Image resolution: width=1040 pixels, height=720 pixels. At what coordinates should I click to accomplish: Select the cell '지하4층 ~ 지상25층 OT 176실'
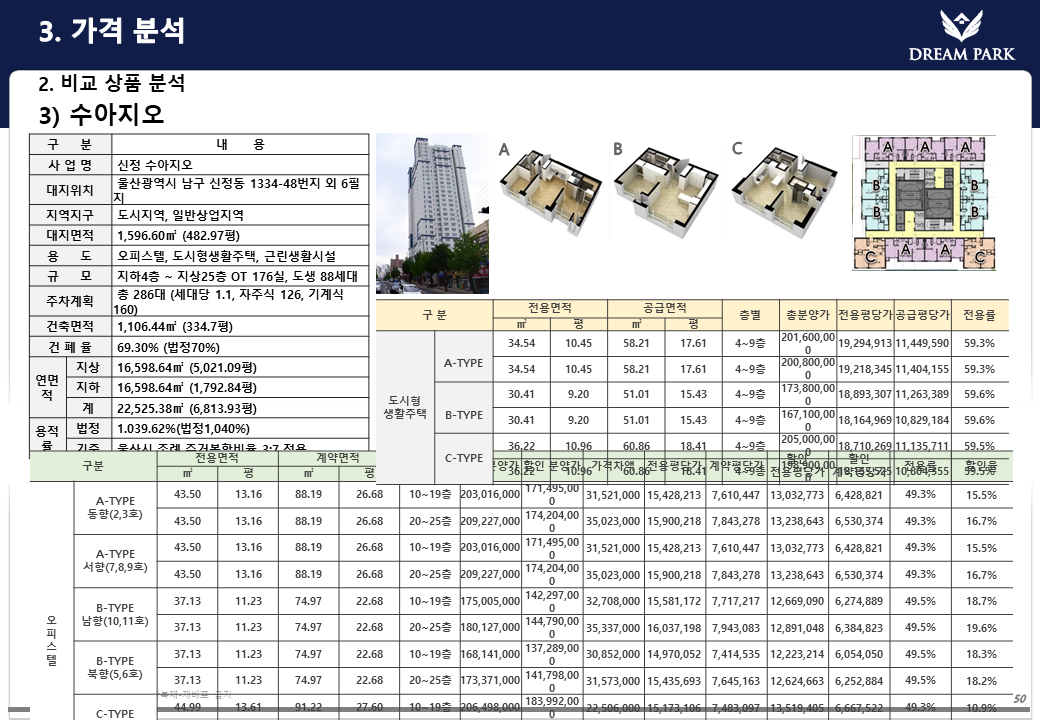pyautogui.click(x=240, y=276)
